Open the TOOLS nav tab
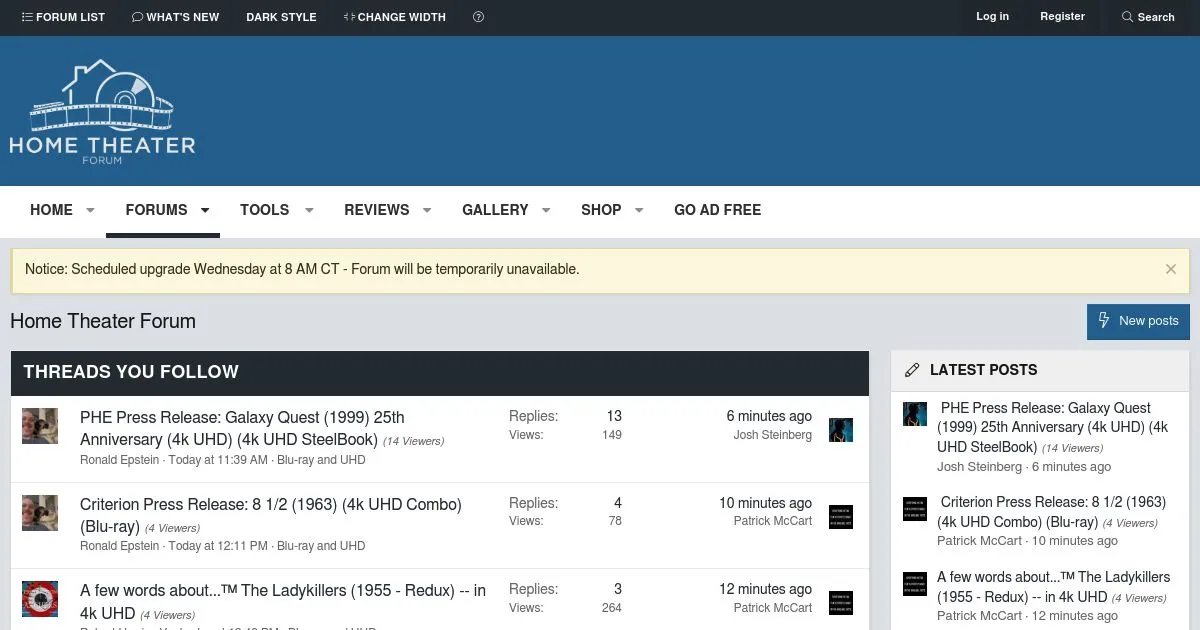This screenshot has height=630, width=1200. 264,210
